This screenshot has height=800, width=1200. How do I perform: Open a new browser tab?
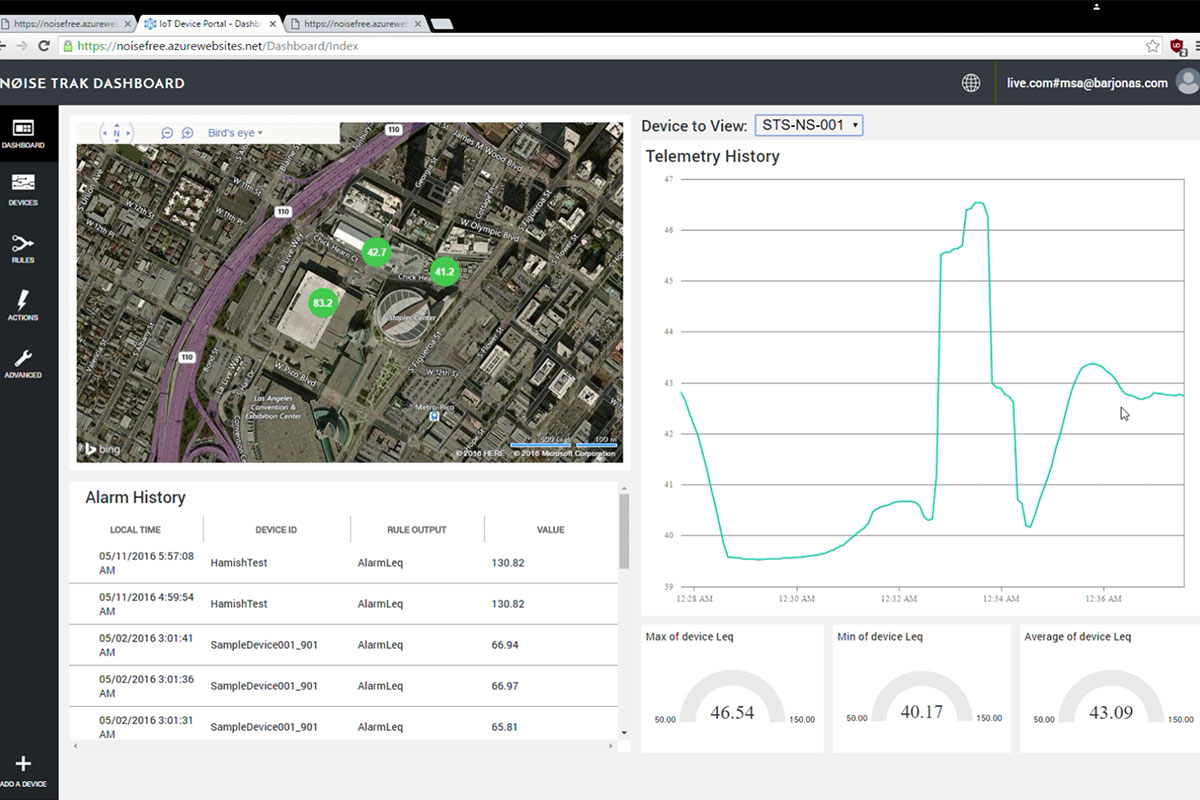[443, 24]
